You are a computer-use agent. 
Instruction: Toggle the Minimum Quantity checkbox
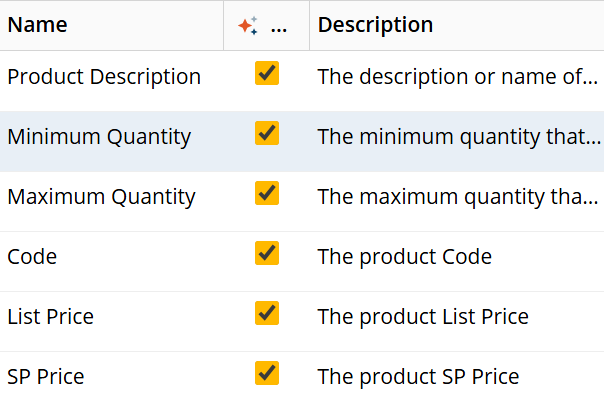(267, 133)
